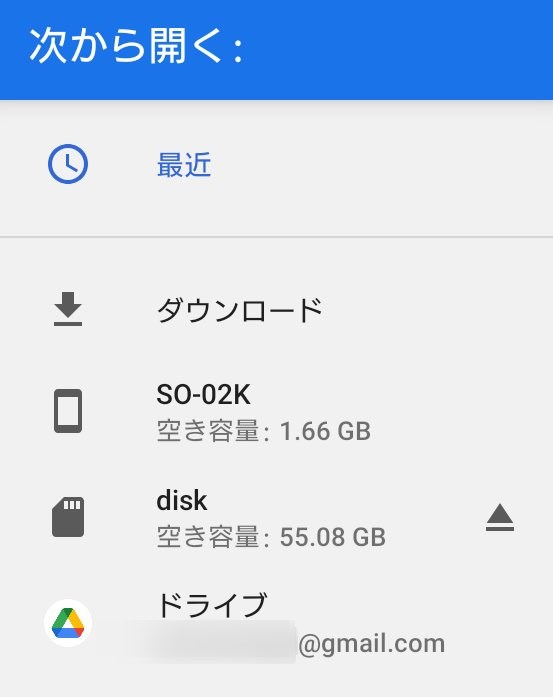Select the SO-02K internal storage
Image resolution: width=553 pixels, height=697 pixels.
(276, 412)
